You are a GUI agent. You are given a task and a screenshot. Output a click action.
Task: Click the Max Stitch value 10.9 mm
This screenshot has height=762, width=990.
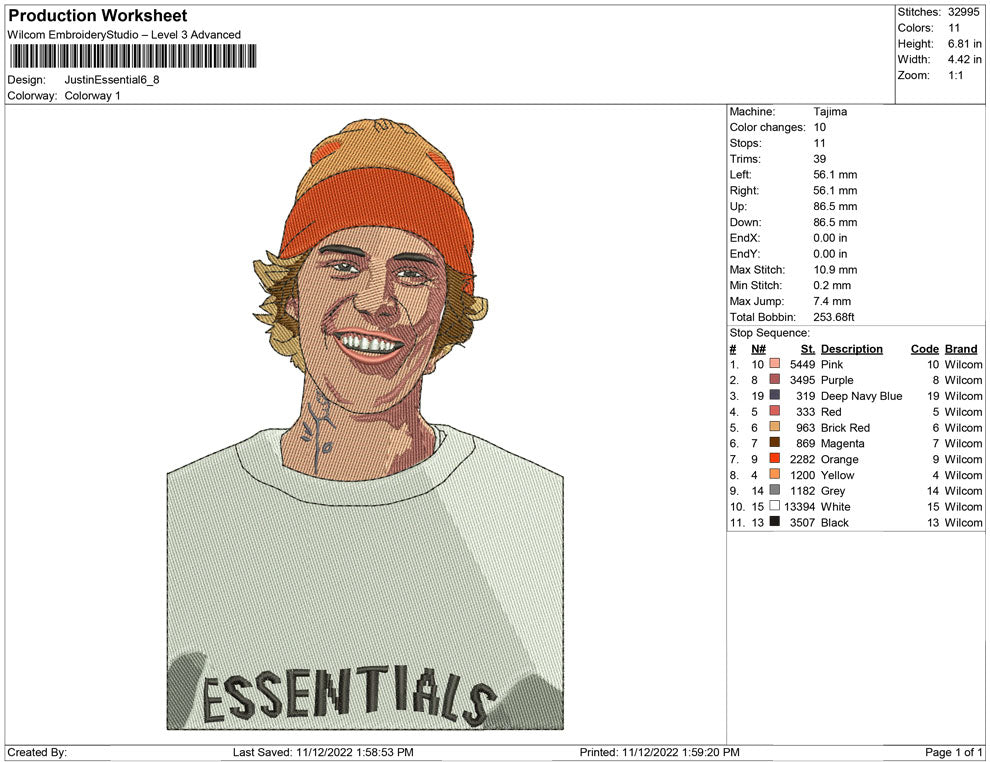835,270
